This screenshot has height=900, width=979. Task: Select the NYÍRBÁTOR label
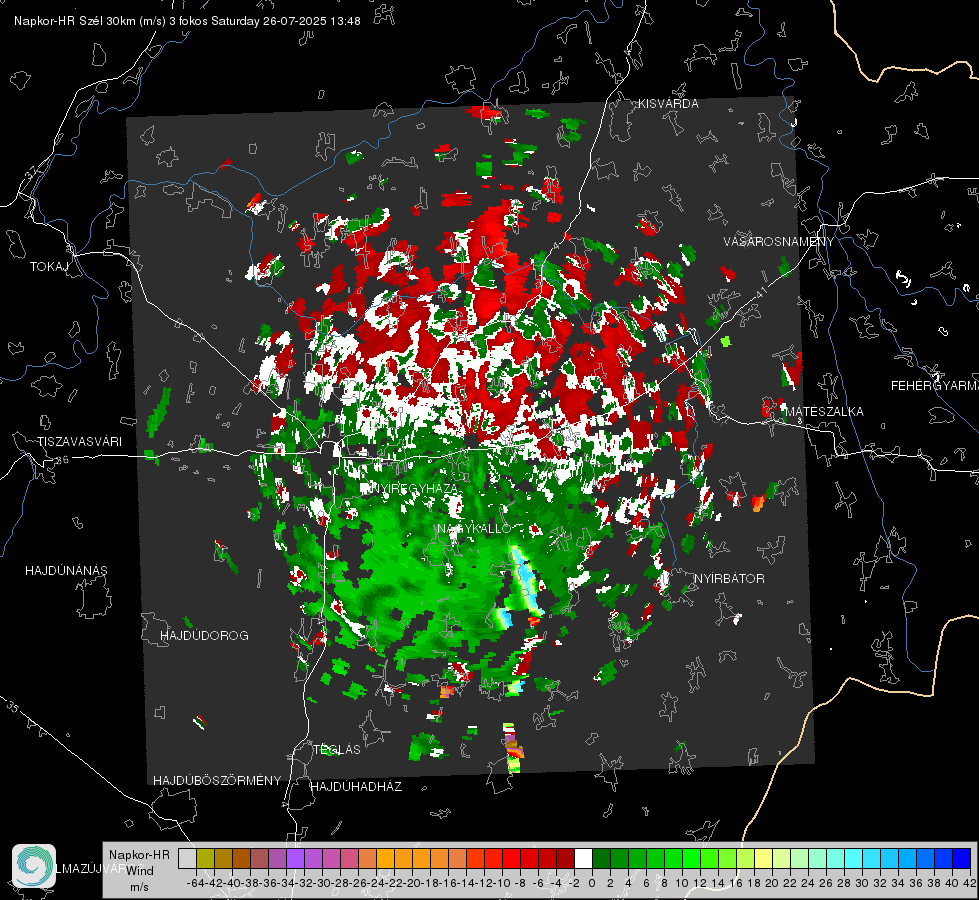pyautogui.click(x=729, y=578)
